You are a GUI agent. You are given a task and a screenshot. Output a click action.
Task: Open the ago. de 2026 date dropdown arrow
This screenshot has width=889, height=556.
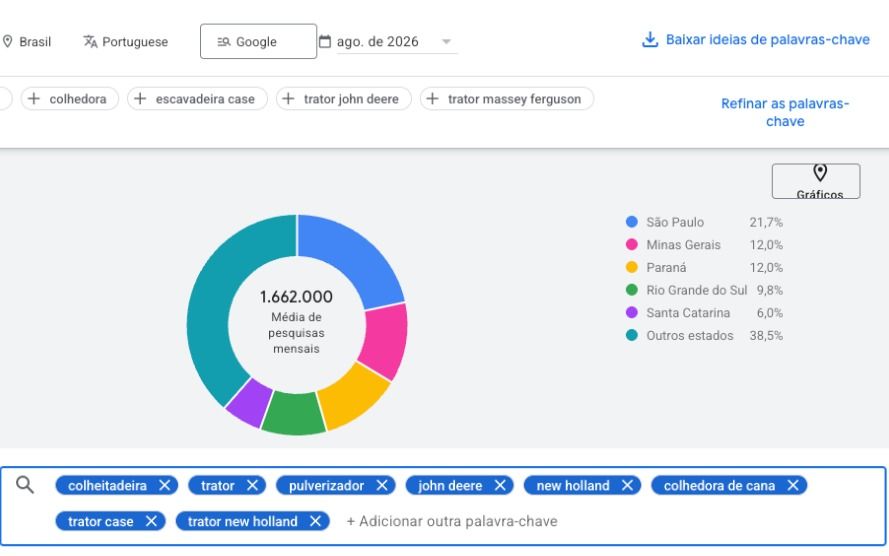[446, 41]
